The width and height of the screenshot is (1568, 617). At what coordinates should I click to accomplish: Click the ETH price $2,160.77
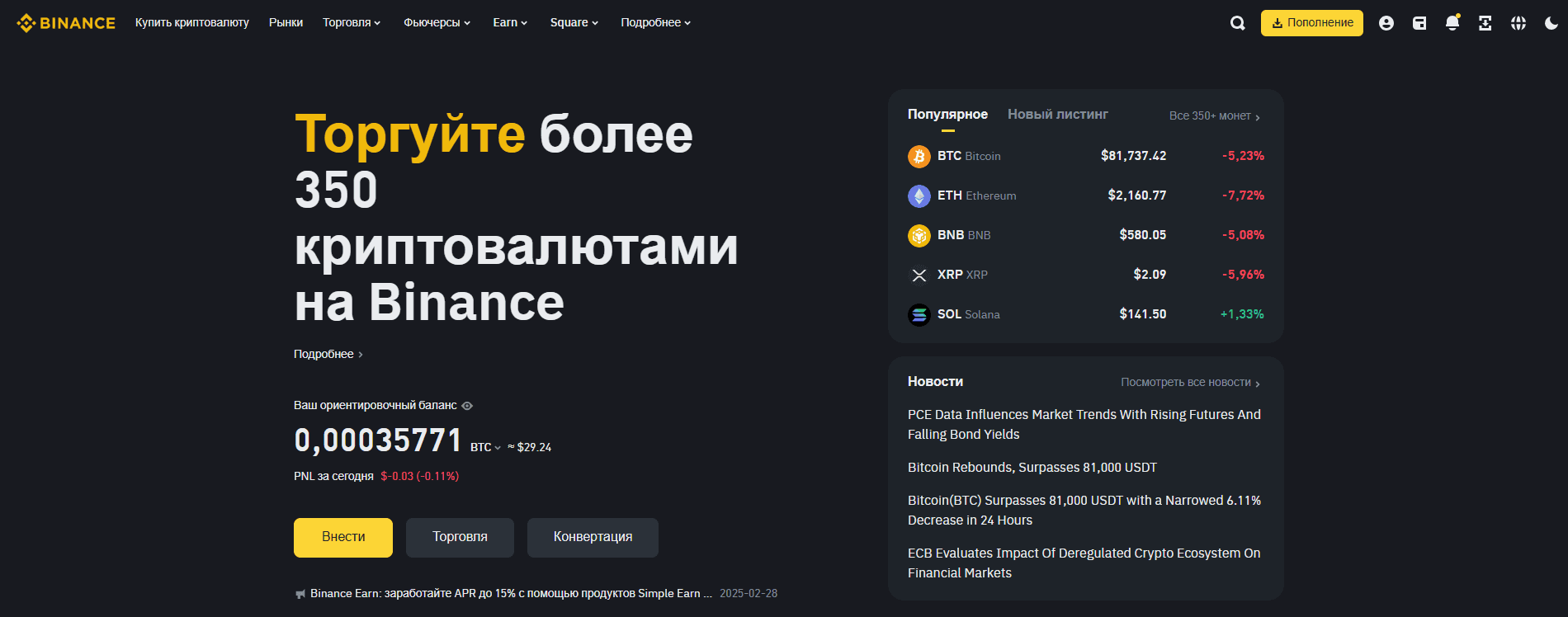coord(1137,195)
